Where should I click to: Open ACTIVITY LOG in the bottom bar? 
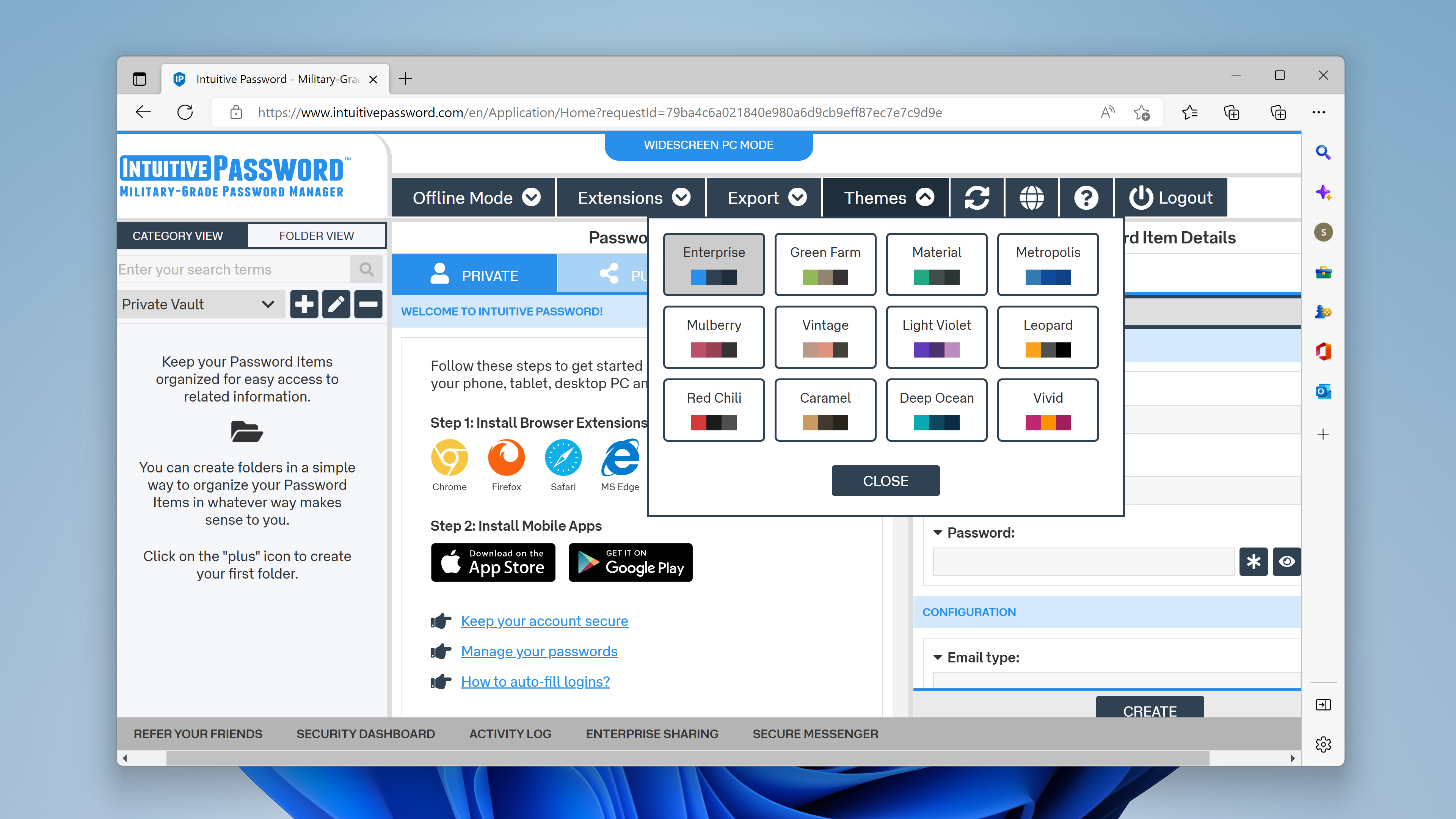[x=510, y=734]
